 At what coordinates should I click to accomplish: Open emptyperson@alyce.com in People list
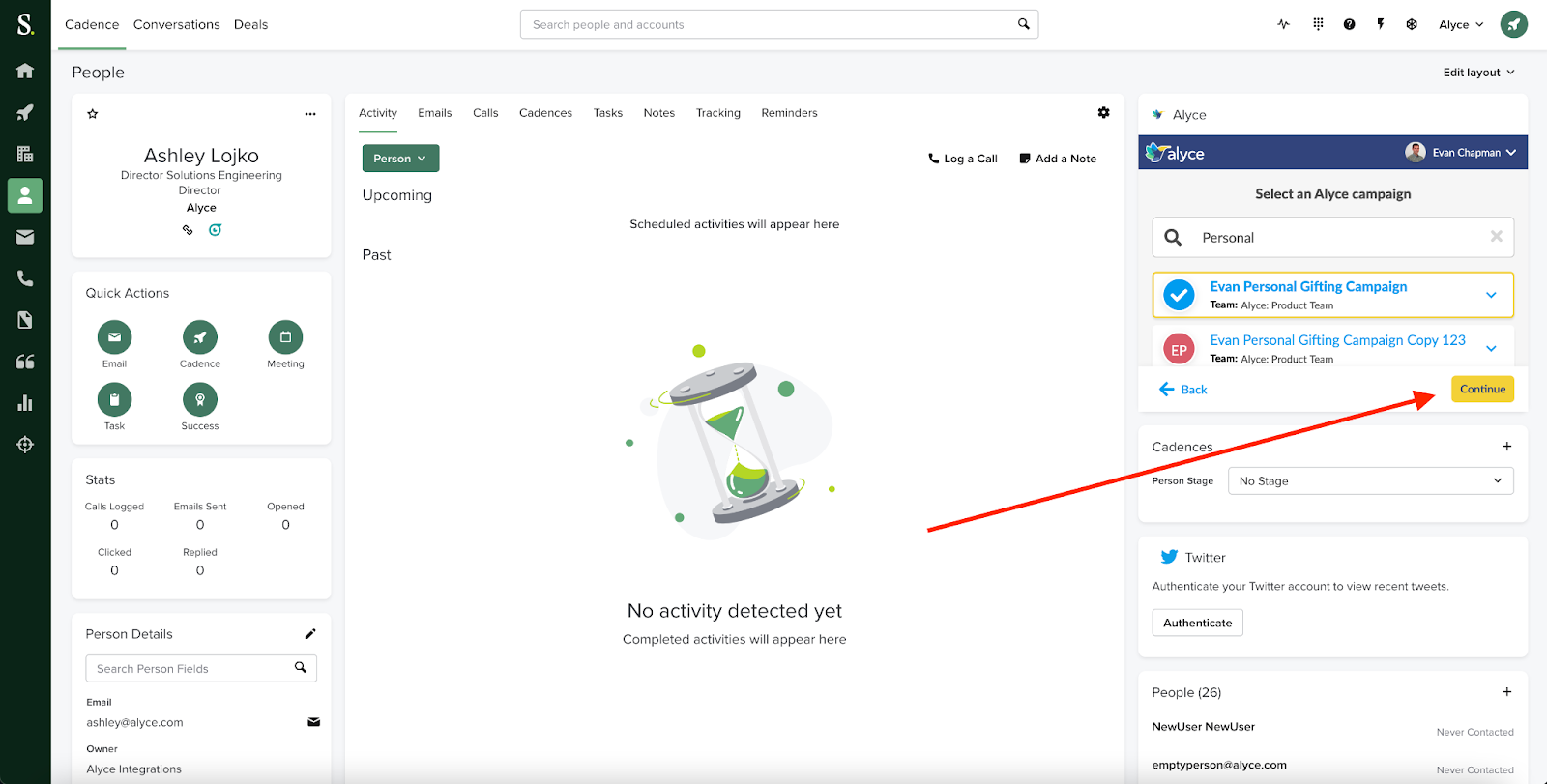pos(1219,765)
